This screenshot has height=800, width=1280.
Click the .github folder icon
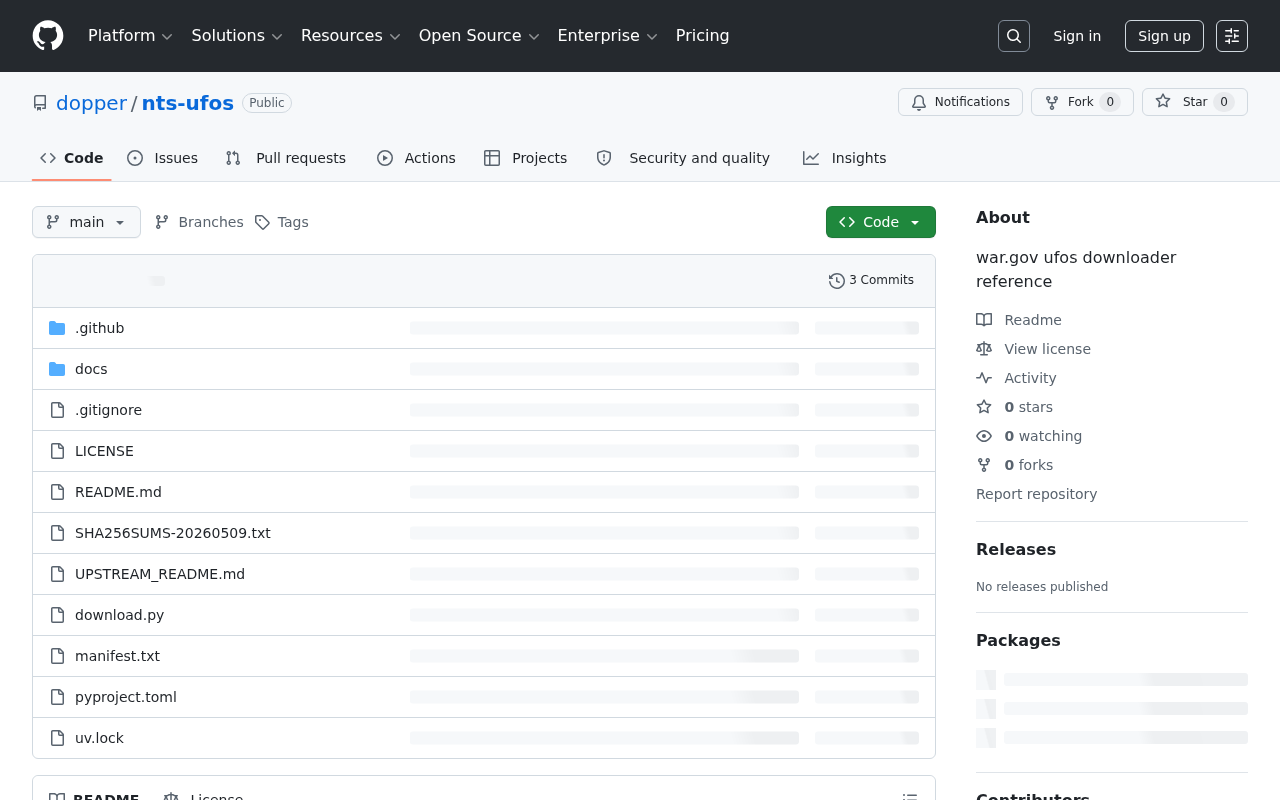57,328
